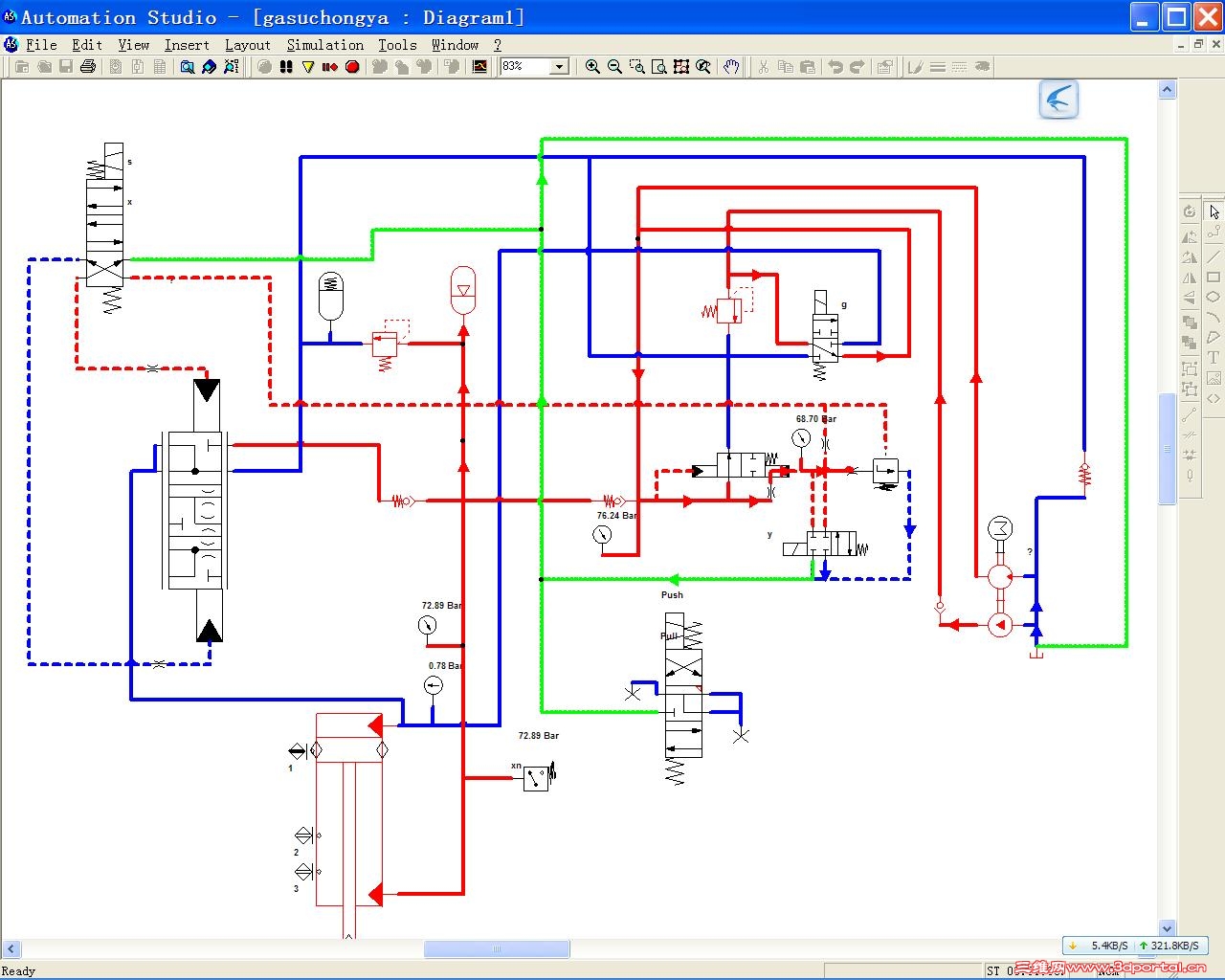
Task: Select the Pan hand tool
Action: point(731,66)
